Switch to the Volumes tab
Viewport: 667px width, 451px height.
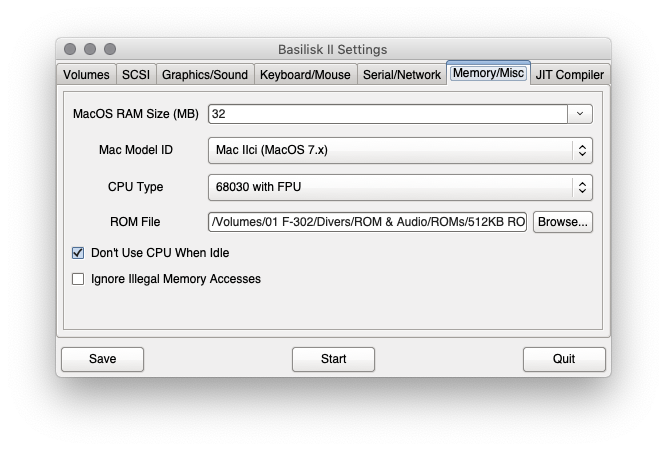click(86, 74)
